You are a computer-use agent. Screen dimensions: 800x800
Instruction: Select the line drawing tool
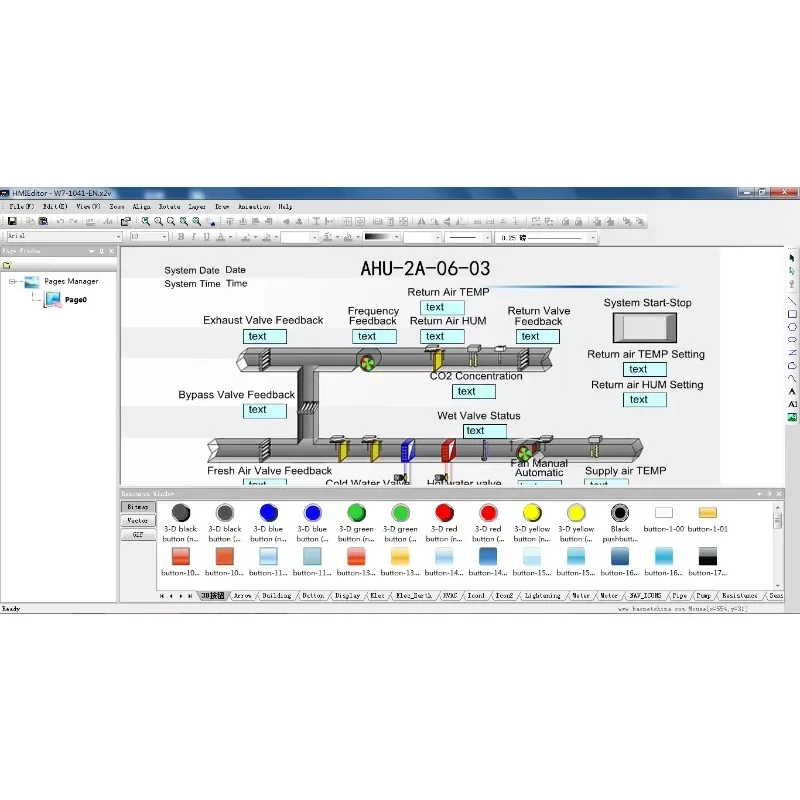tap(792, 301)
